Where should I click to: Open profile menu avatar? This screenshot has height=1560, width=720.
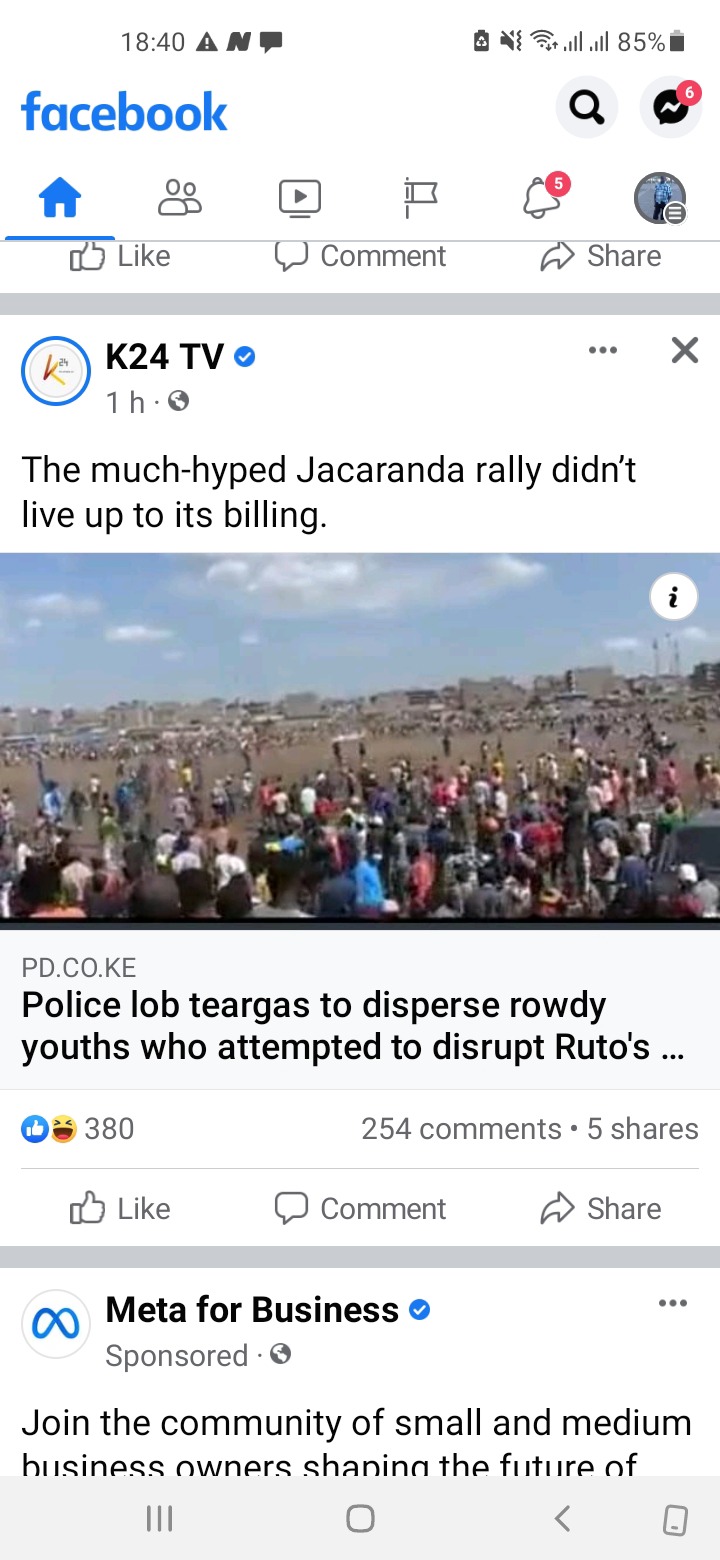(x=661, y=198)
